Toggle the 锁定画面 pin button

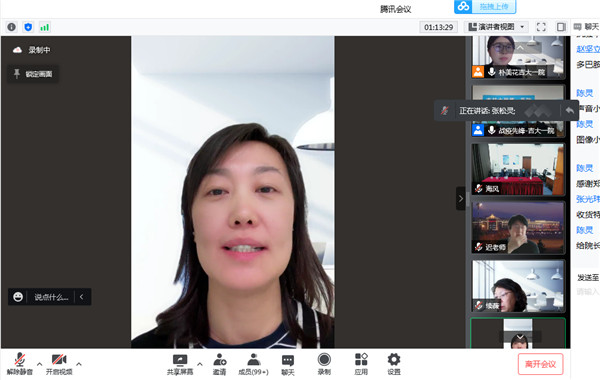tap(33, 74)
